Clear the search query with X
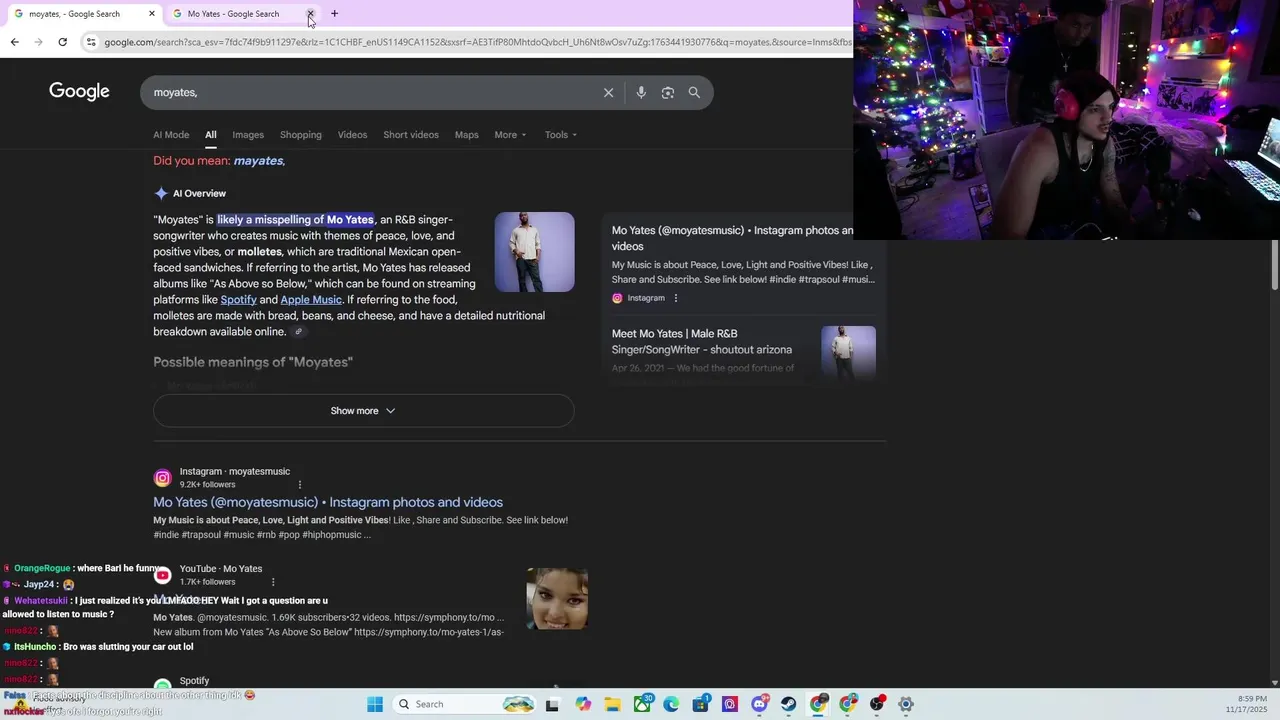The width and height of the screenshot is (1280, 720). (608, 92)
